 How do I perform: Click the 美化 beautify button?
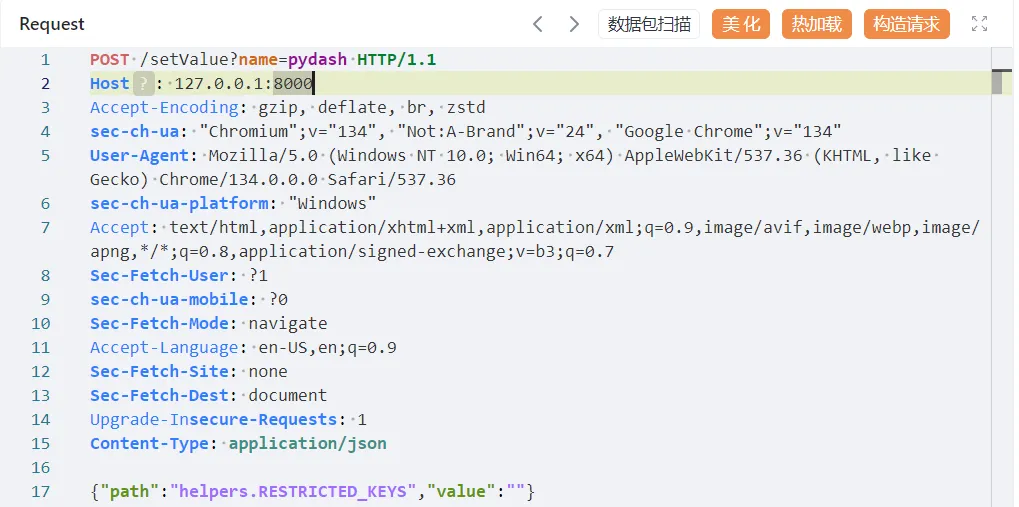point(741,24)
